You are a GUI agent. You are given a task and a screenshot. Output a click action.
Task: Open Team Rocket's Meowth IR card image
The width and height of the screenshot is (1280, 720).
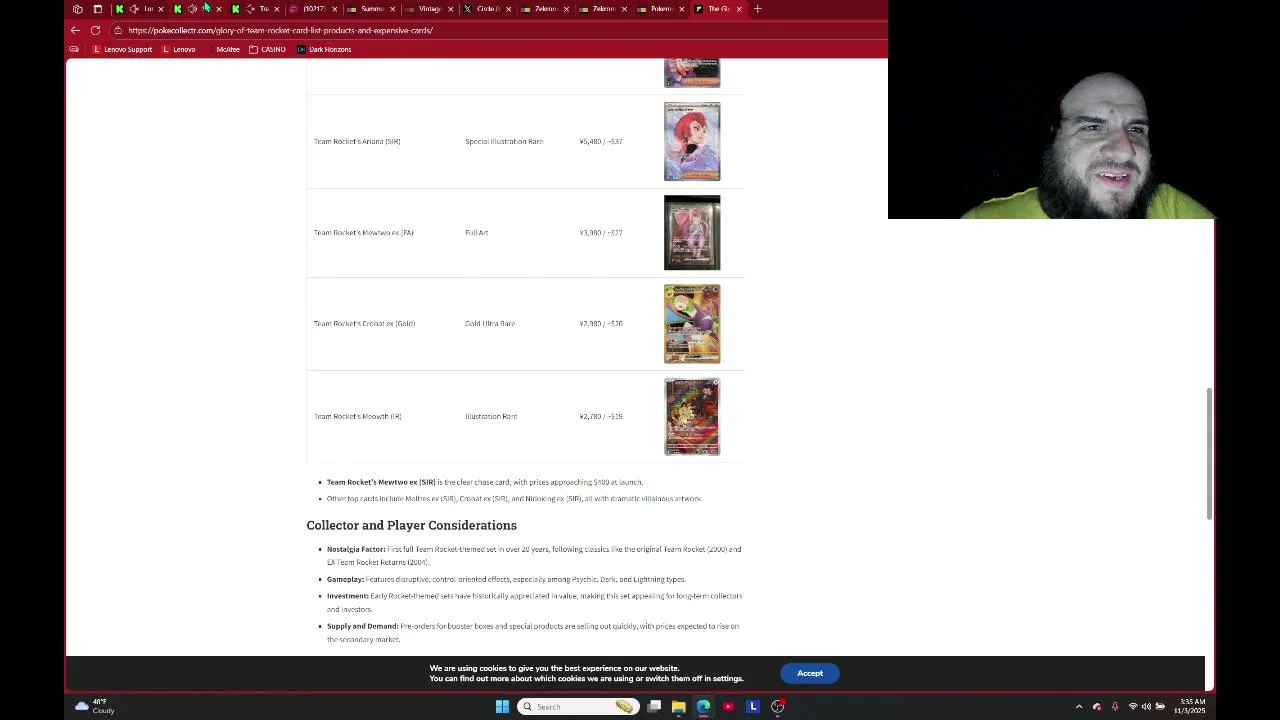pos(692,416)
